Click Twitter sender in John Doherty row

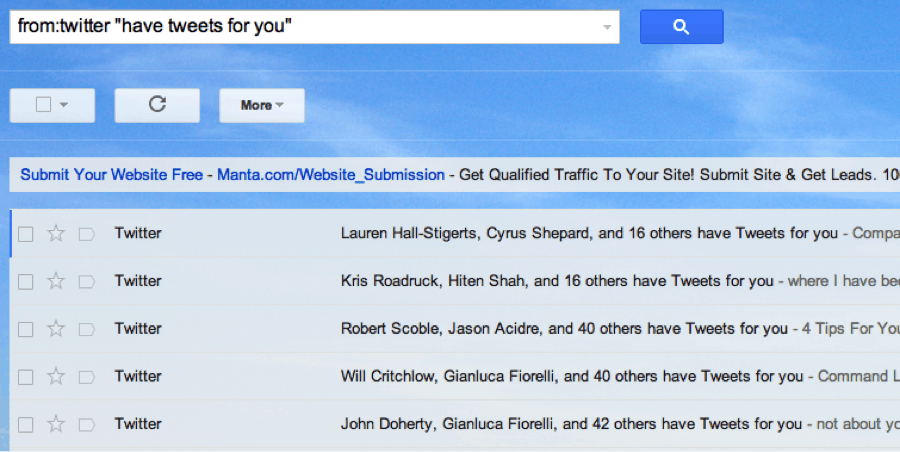click(x=138, y=424)
